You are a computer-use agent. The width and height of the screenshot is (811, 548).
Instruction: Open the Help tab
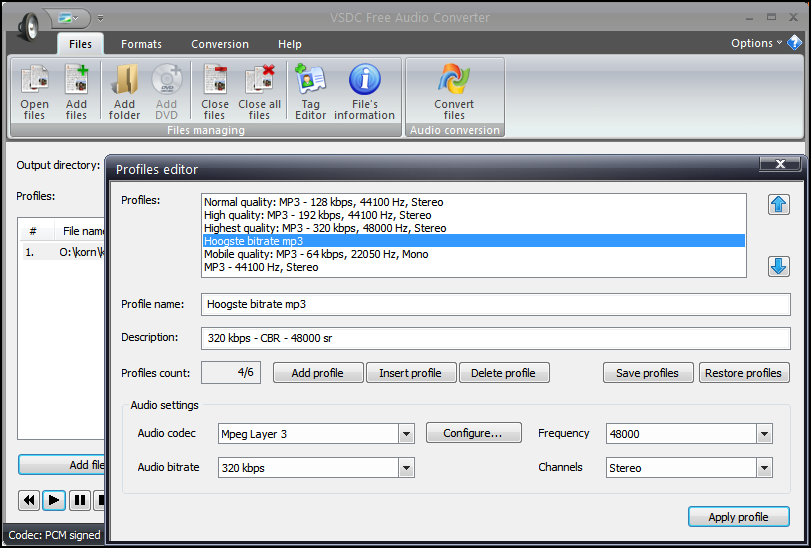[290, 44]
